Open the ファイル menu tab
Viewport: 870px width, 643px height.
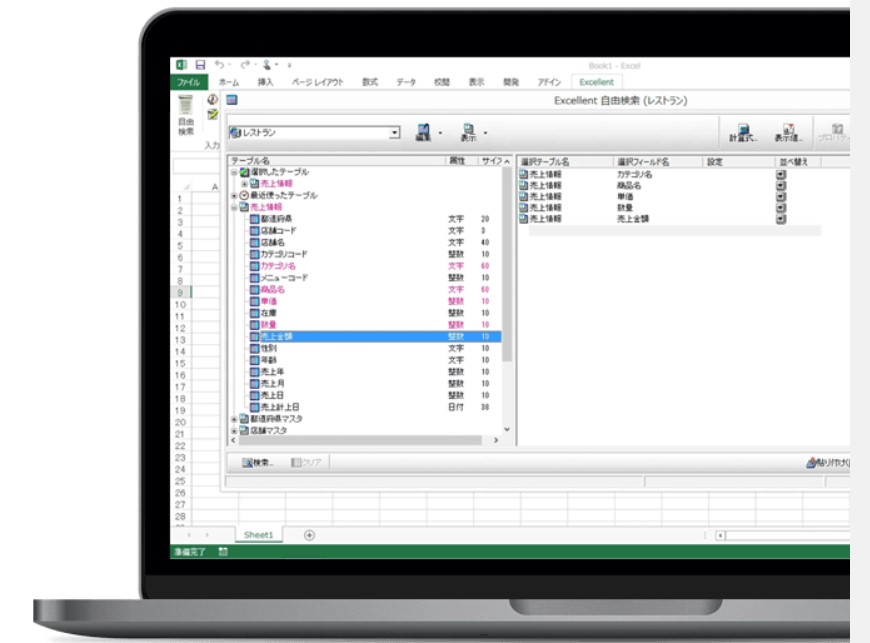(189, 82)
